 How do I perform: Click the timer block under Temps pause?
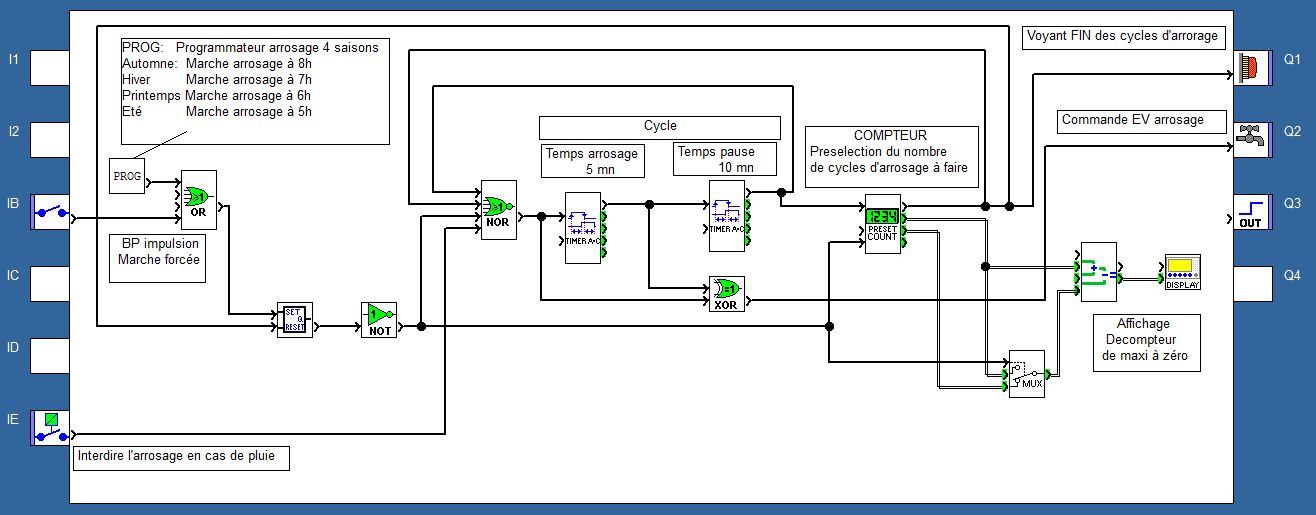point(727,216)
